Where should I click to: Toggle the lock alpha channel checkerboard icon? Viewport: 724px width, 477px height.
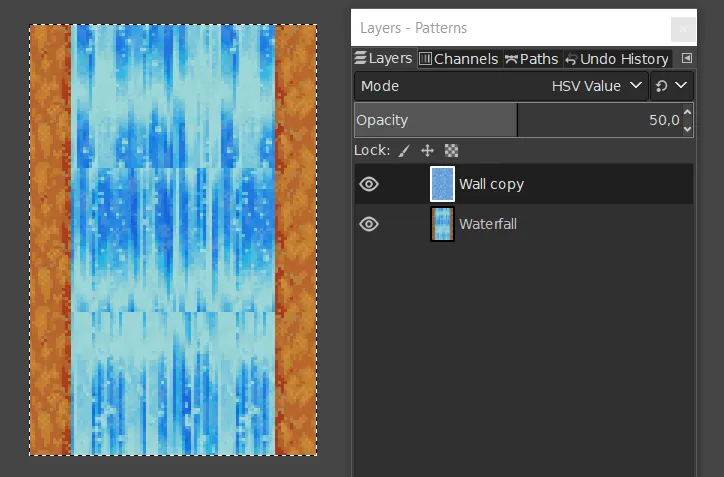pos(451,151)
